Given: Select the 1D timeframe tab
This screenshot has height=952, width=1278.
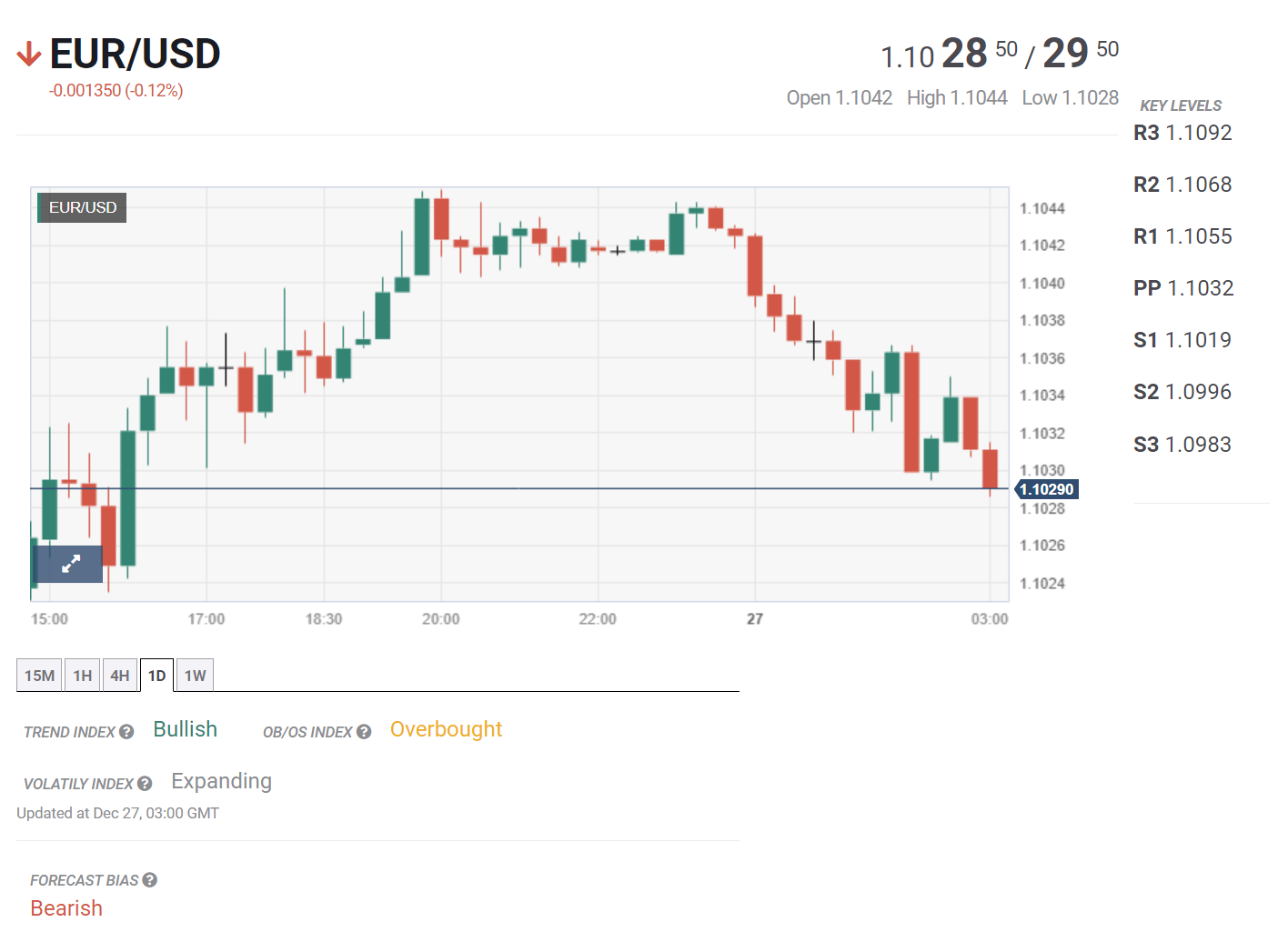Looking at the screenshot, I should (x=156, y=676).
